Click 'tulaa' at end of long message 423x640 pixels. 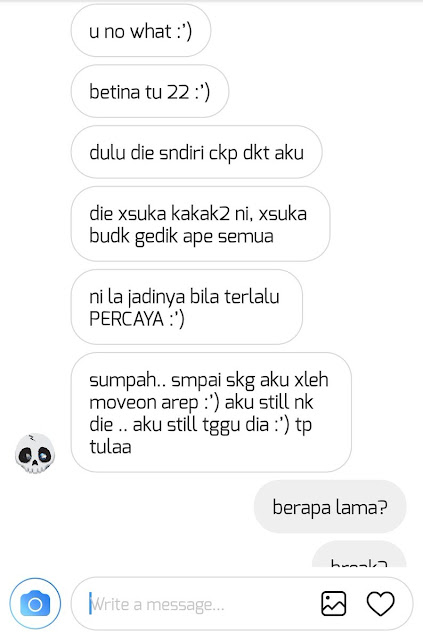110,447
